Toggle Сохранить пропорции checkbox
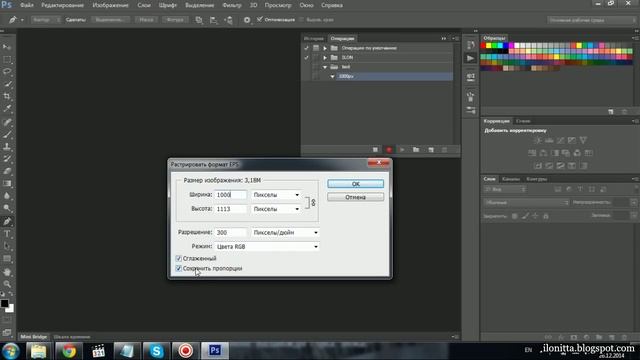 click(x=178, y=268)
